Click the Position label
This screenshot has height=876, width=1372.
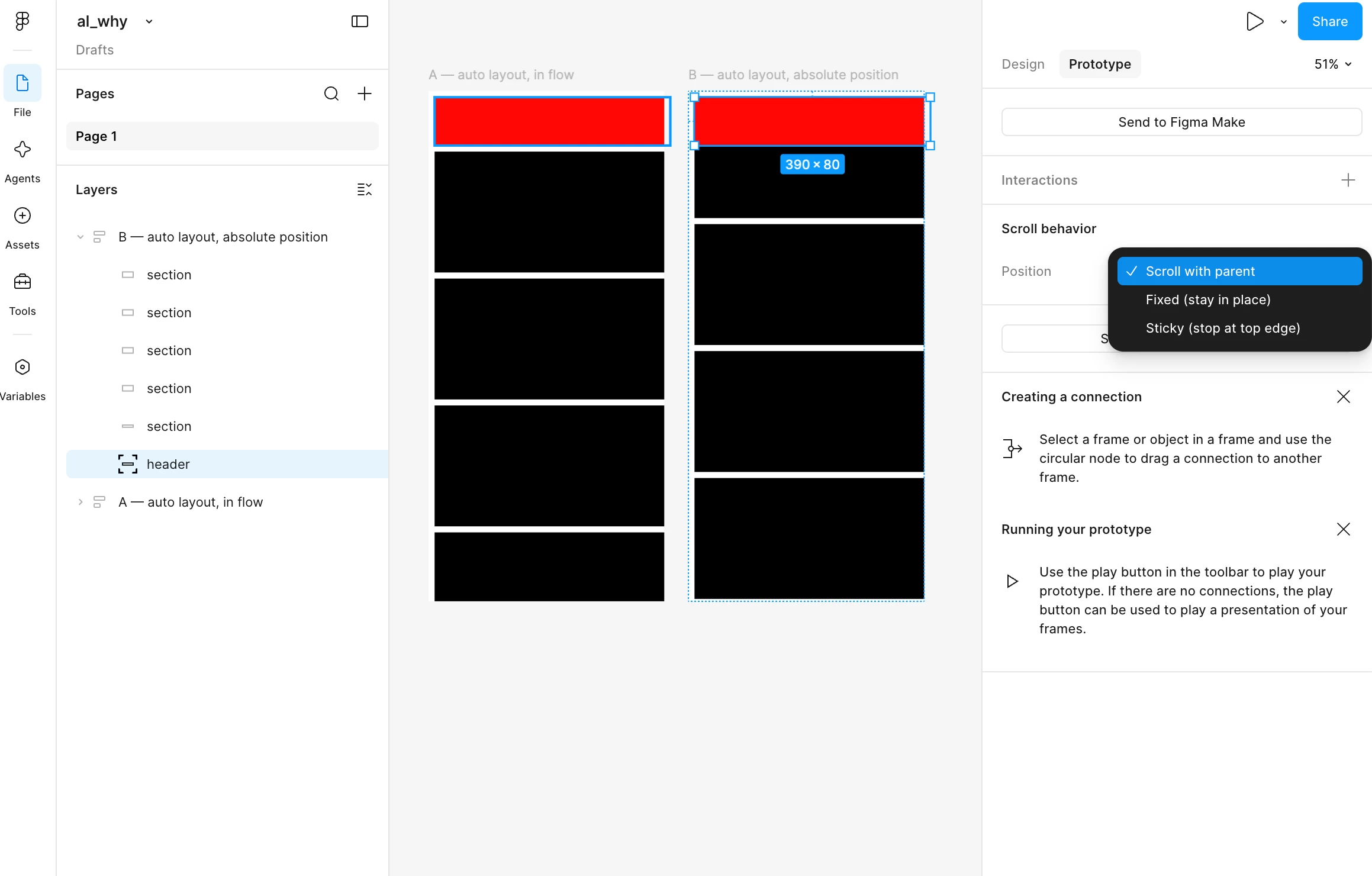(1026, 271)
